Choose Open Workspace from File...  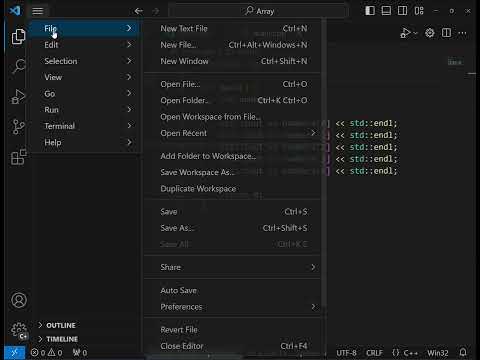(233, 117)
